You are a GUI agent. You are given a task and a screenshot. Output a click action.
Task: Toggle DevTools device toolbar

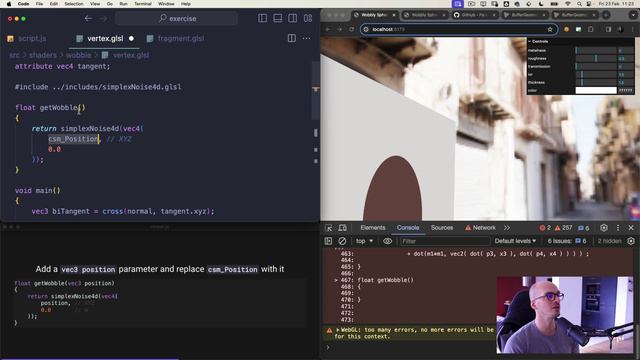342,228
